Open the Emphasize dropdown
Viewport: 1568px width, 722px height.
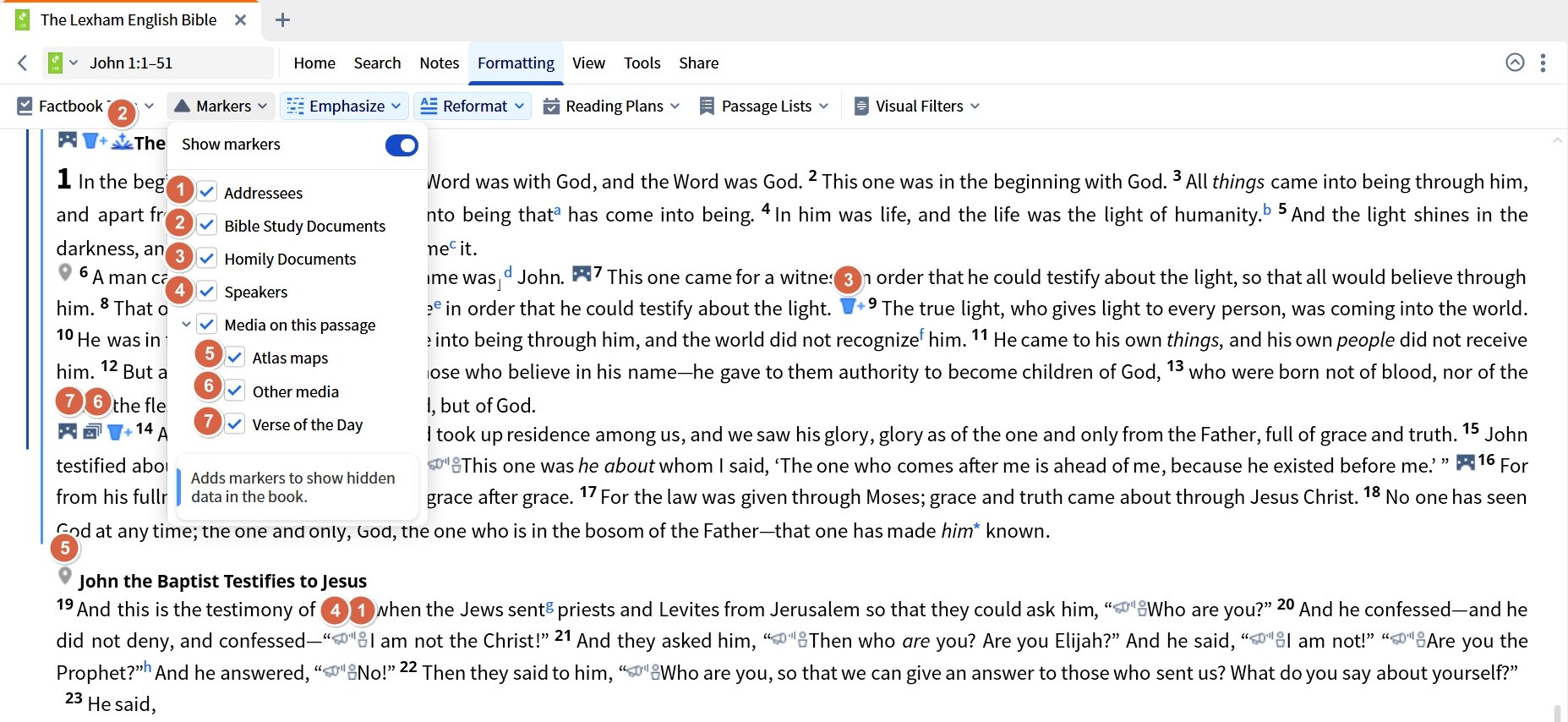tap(344, 106)
